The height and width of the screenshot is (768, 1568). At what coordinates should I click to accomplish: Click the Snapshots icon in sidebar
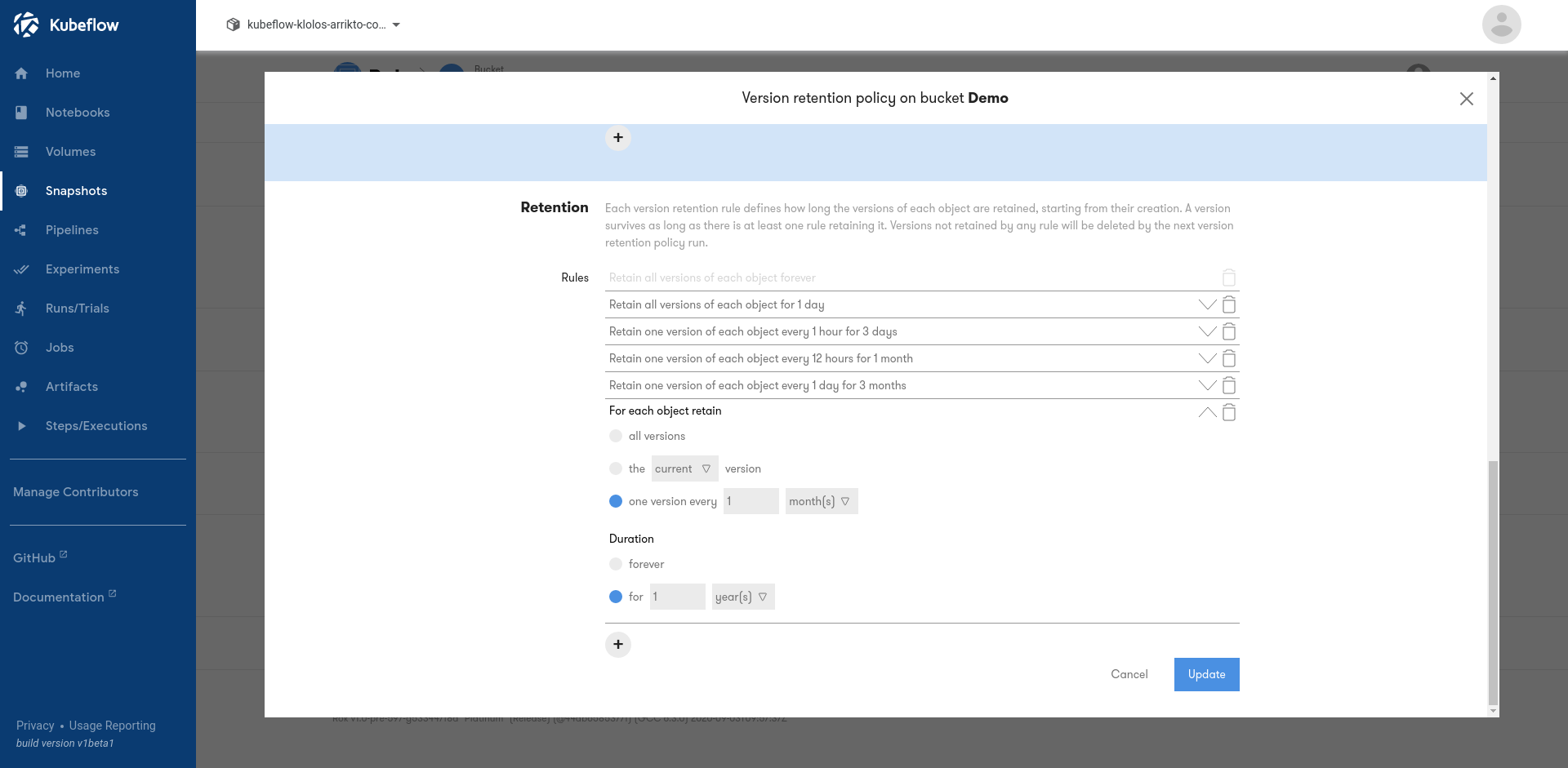(21, 191)
